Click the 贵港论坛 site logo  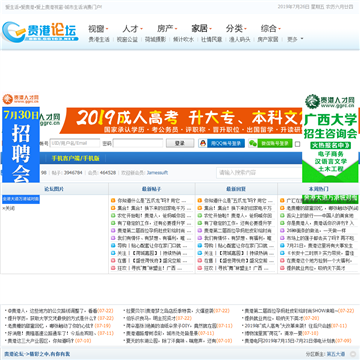click(x=40, y=32)
